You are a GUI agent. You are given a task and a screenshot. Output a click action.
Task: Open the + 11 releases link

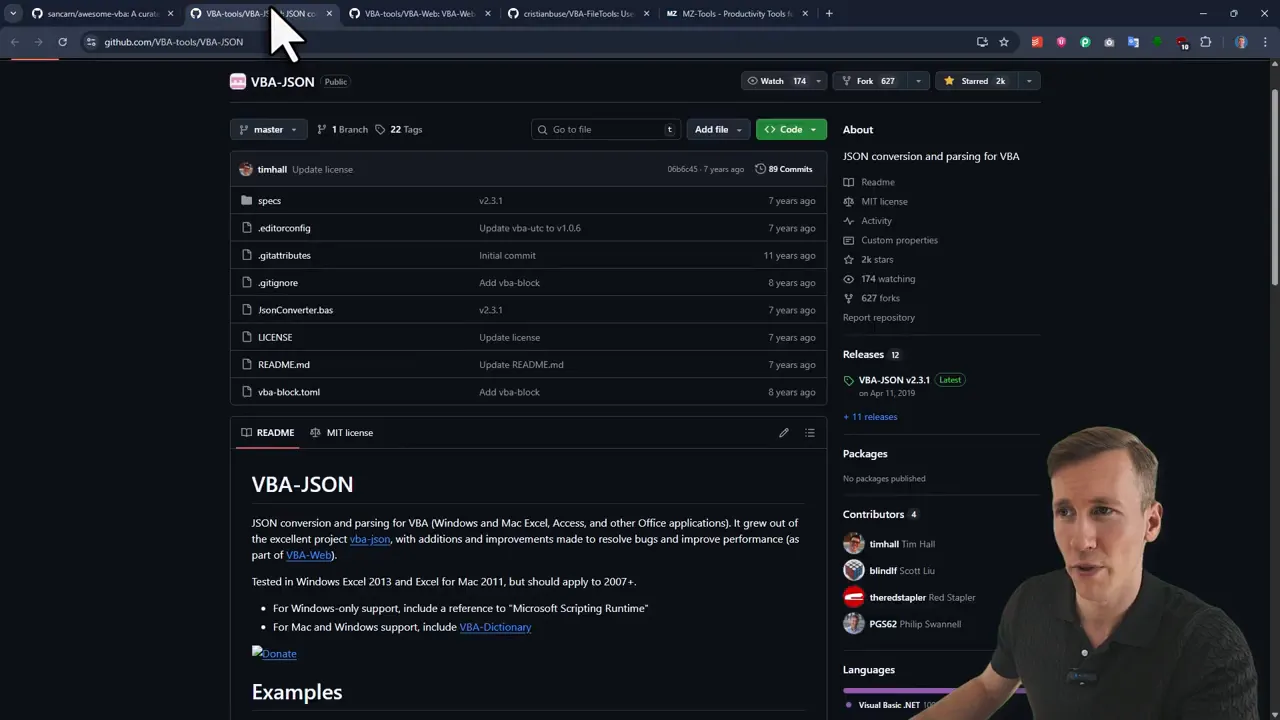[x=870, y=417]
